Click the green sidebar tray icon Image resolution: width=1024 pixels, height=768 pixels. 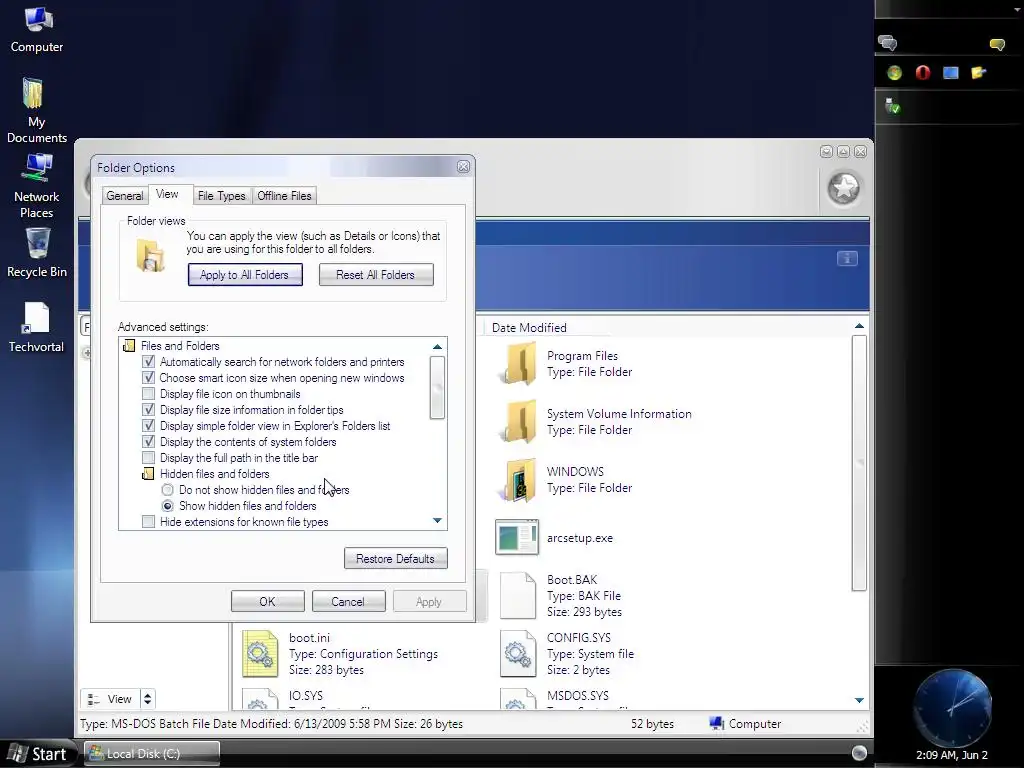click(x=894, y=73)
